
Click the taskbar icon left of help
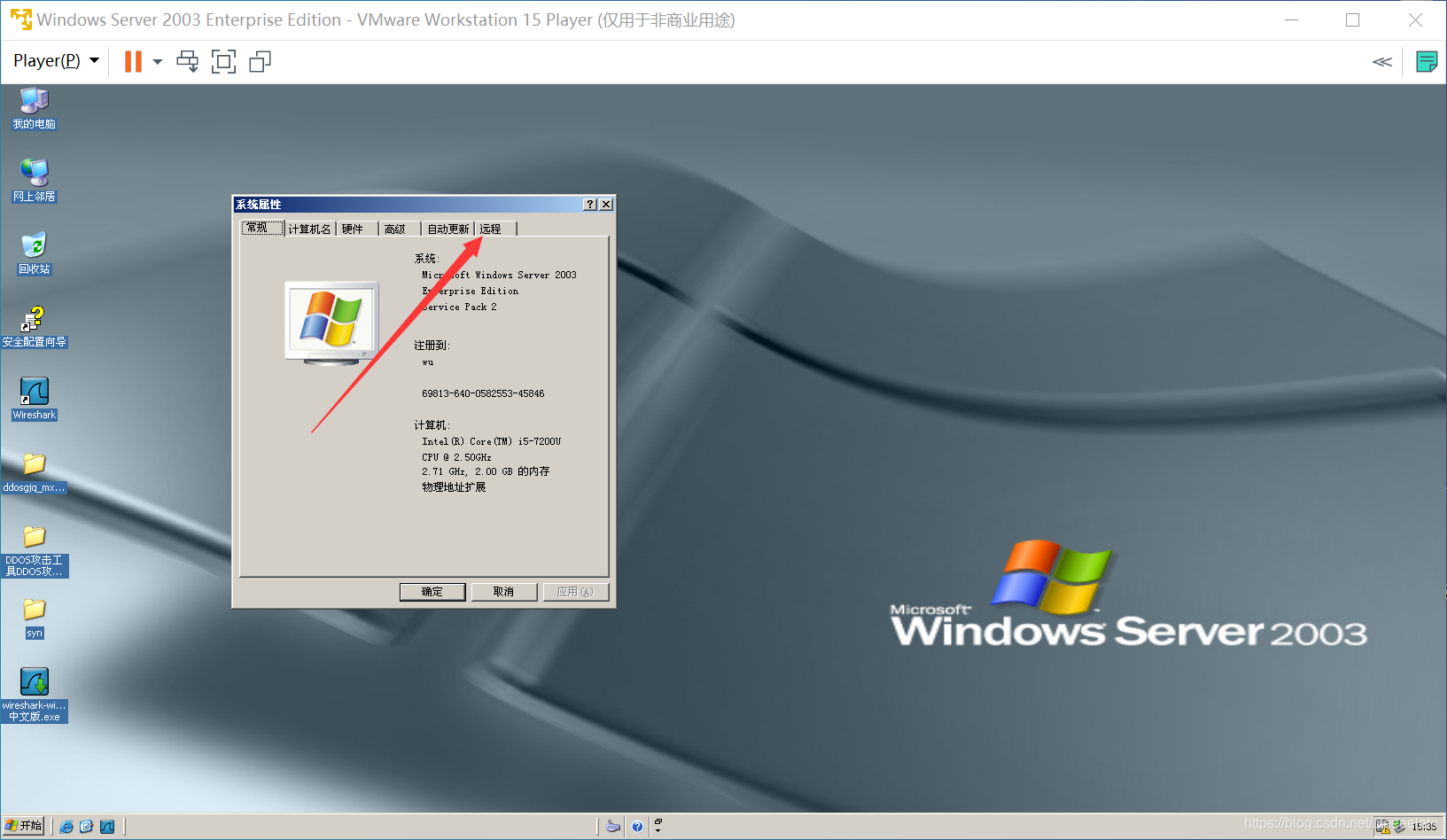coord(613,827)
